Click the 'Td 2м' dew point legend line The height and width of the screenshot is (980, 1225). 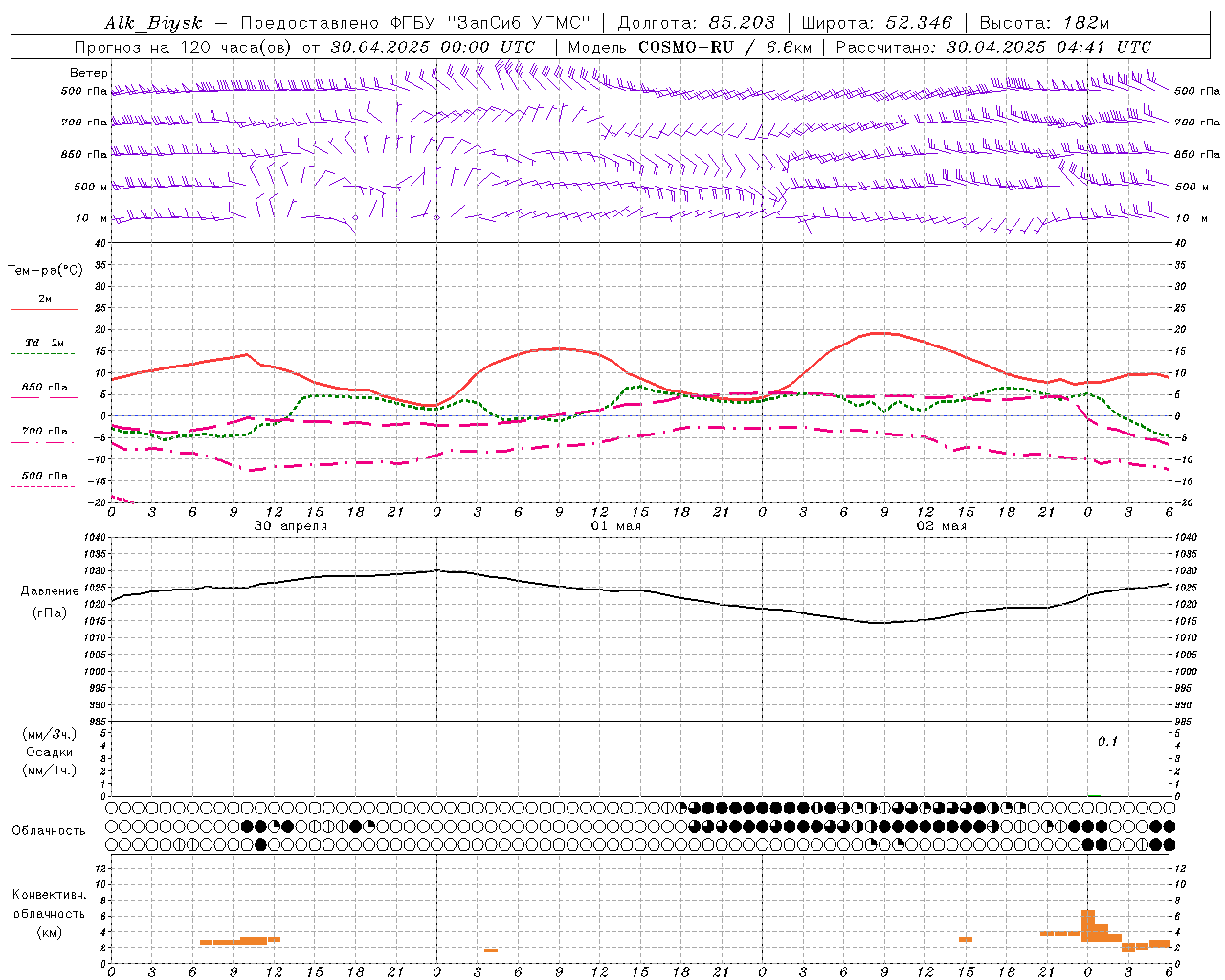tap(44, 354)
